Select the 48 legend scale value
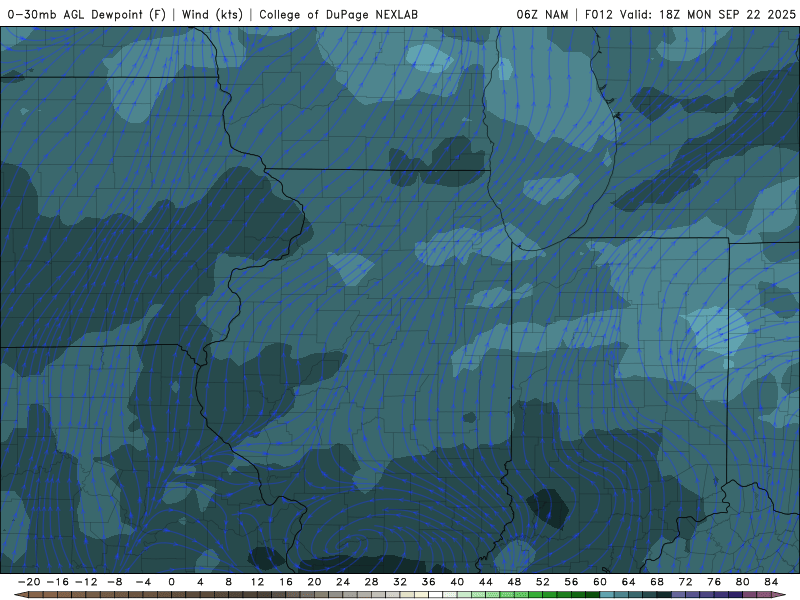 (x=514, y=582)
